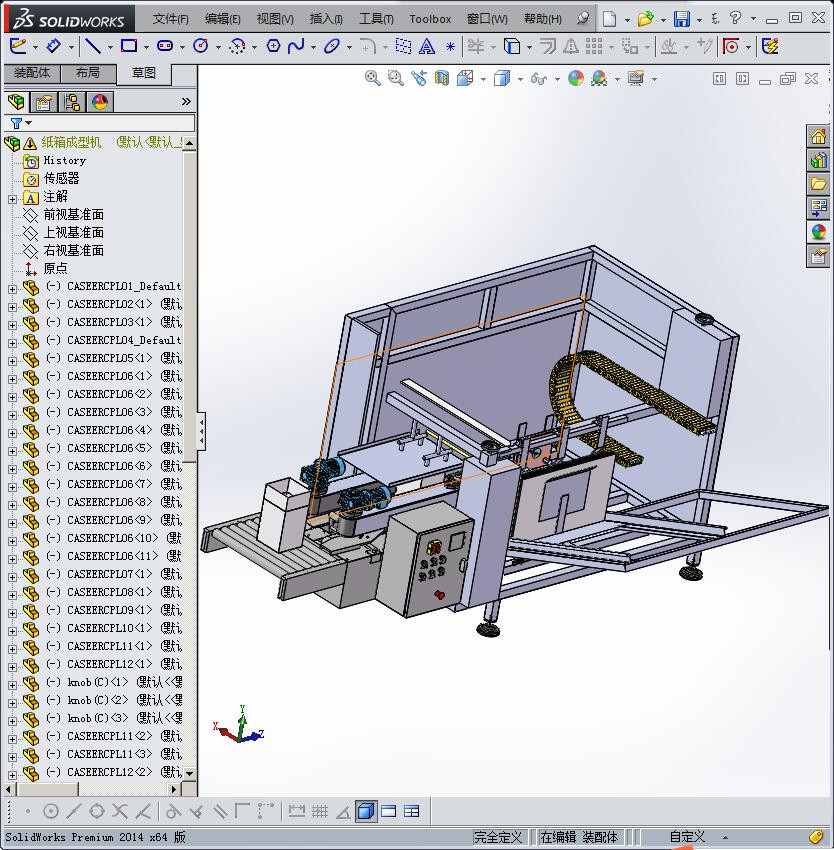Select the 原点 origin item
The height and width of the screenshot is (850, 834).
coord(55,268)
